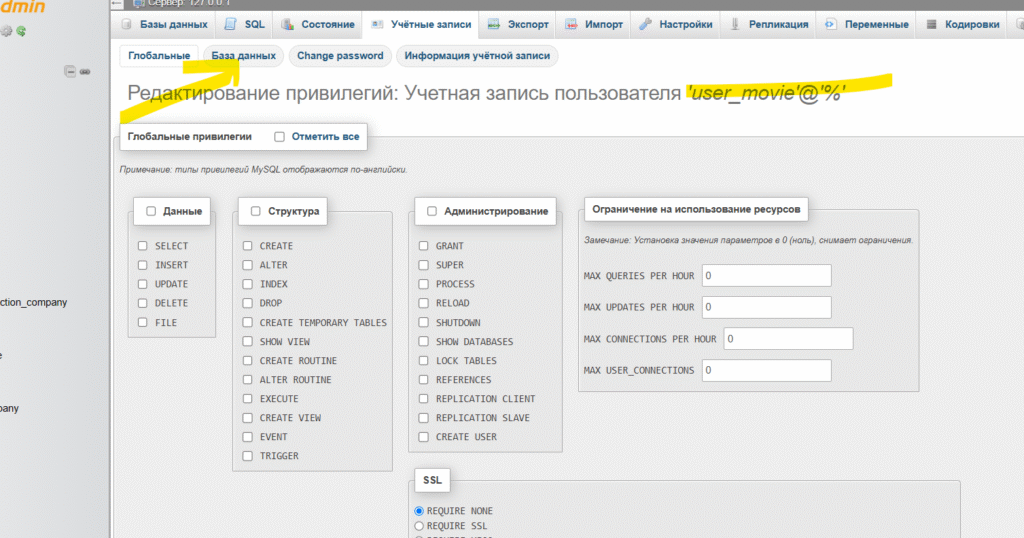The height and width of the screenshot is (538, 1024).
Task: Check the CREATE USER checkbox
Action: point(423,437)
